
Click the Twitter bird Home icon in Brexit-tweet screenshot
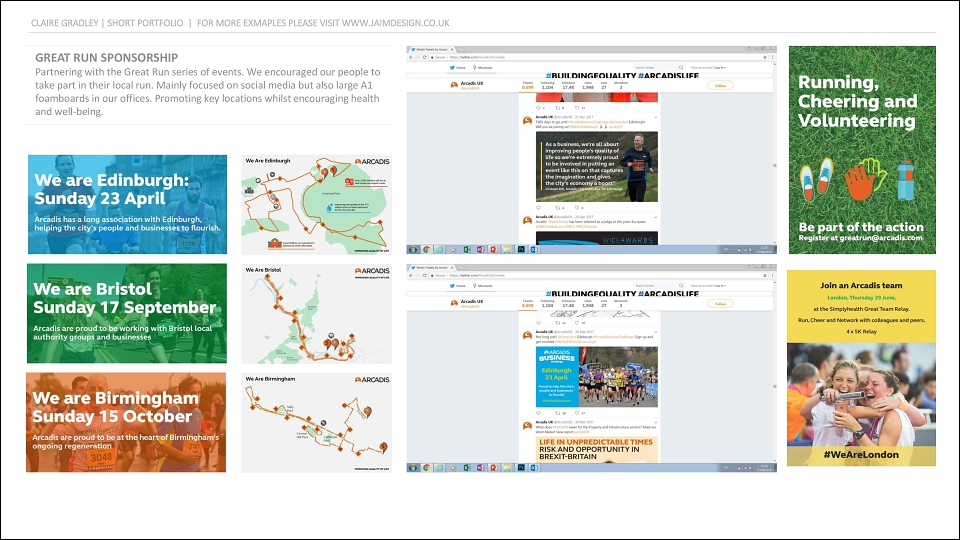coord(452,285)
